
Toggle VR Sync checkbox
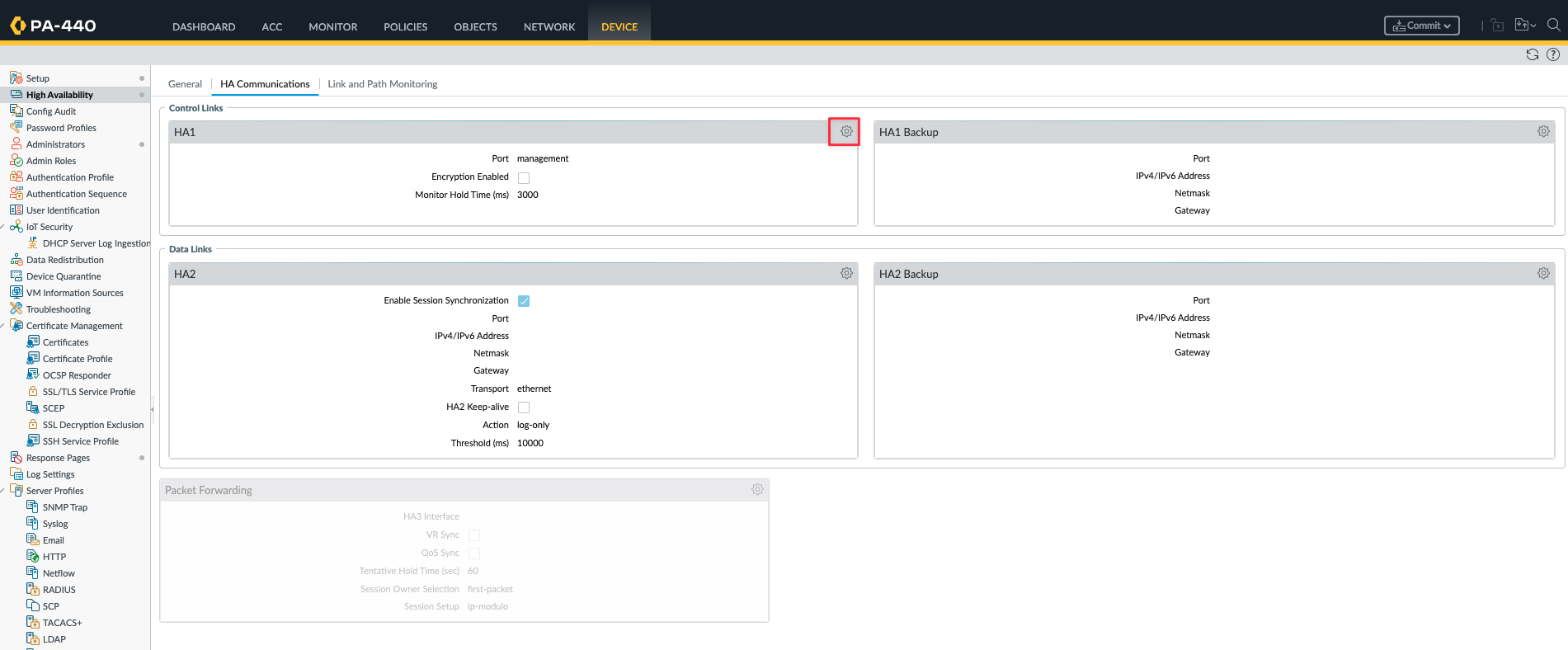[x=474, y=535]
